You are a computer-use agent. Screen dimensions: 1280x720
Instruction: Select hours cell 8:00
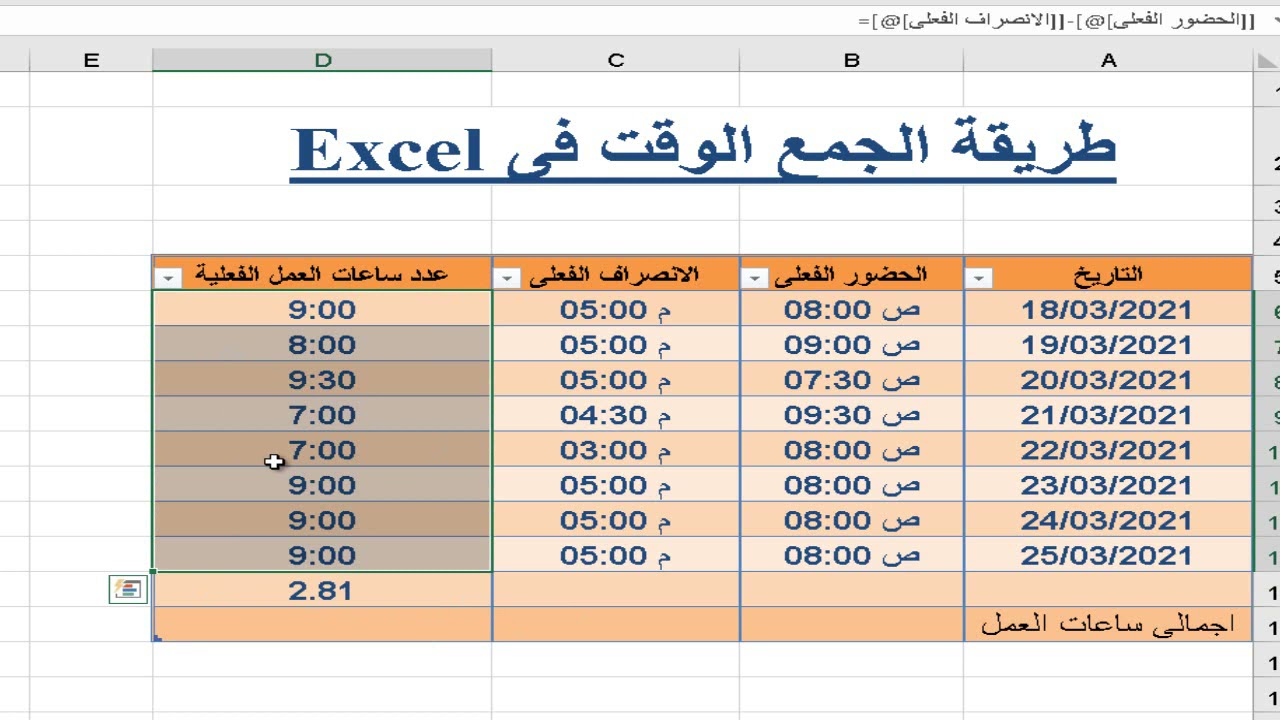pyautogui.click(x=322, y=344)
